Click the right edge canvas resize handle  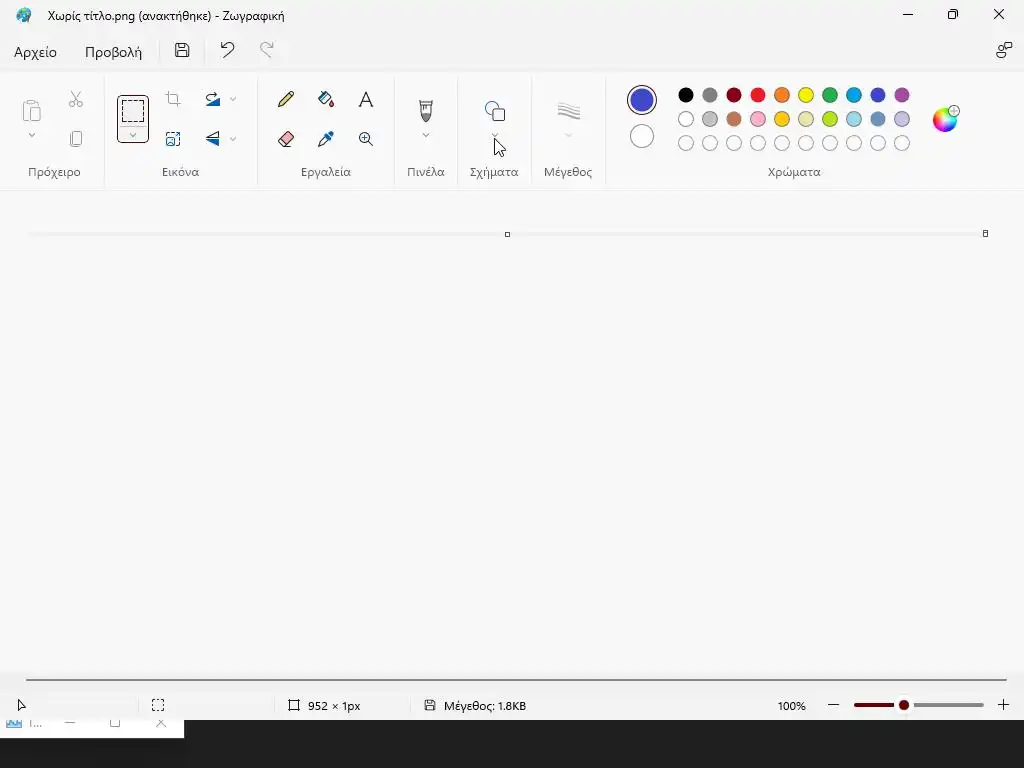tap(985, 233)
